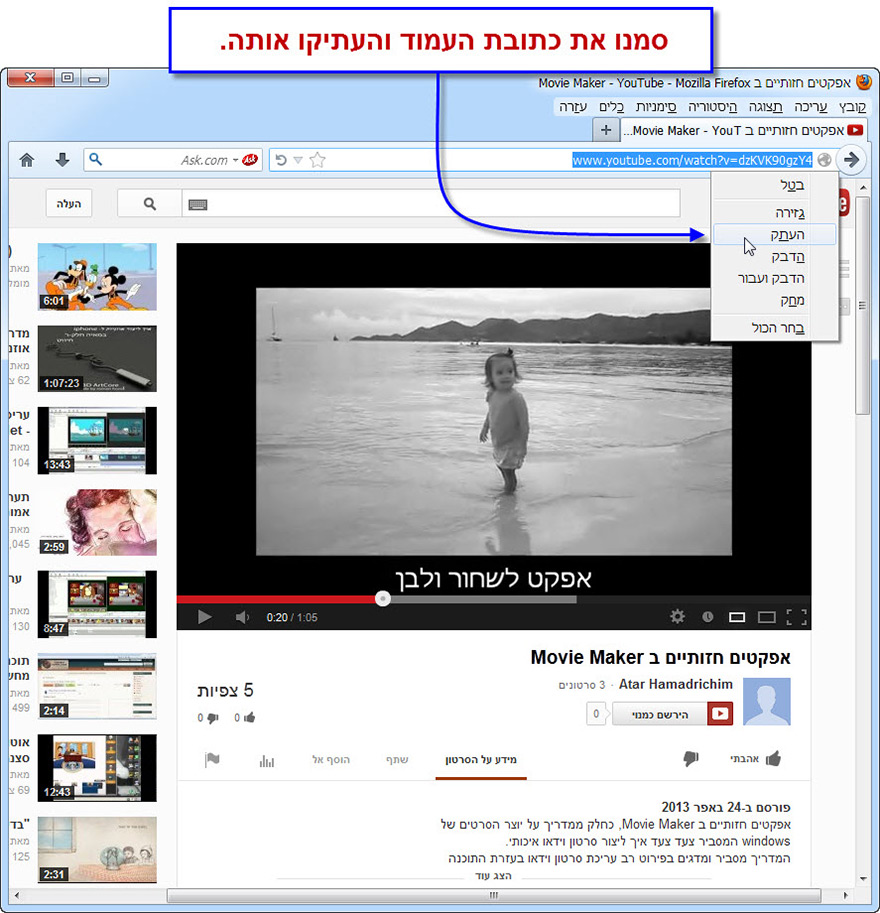
Task: Choose העתק in the context menu
Action: (x=775, y=235)
